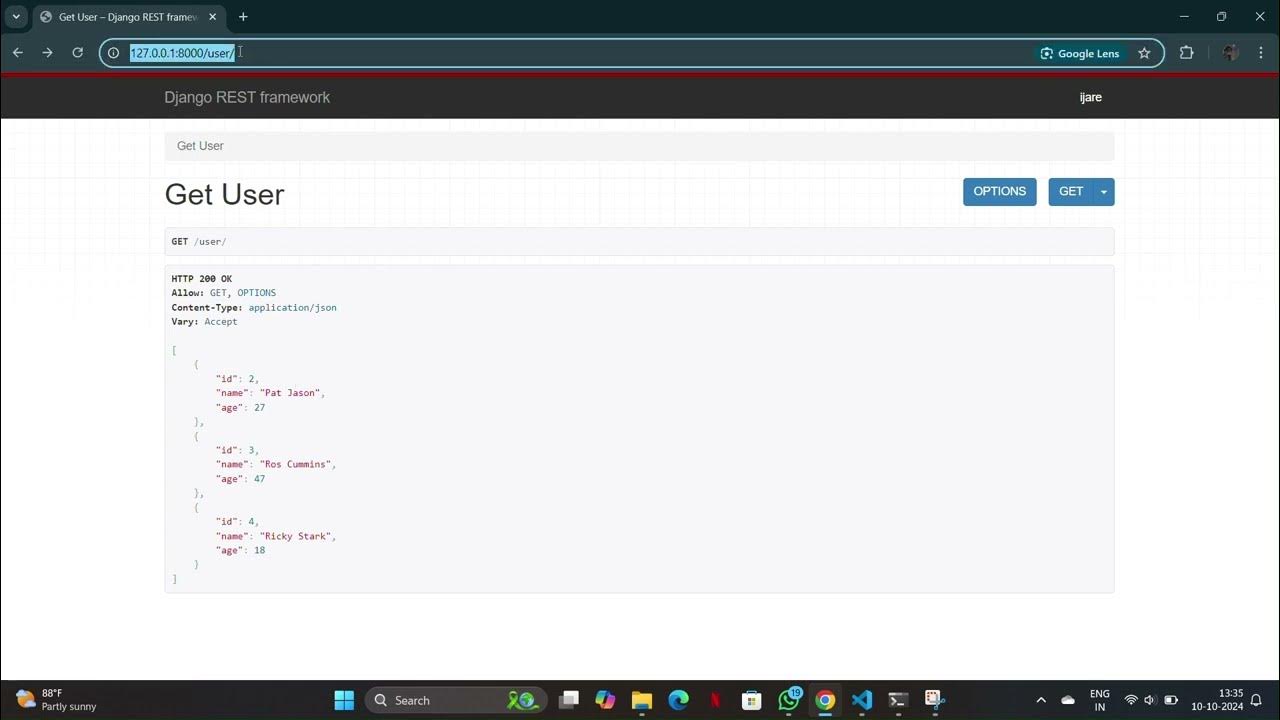Click the GET button
Image resolution: width=1280 pixels, height=720 pixels.
pos(1071,192)
